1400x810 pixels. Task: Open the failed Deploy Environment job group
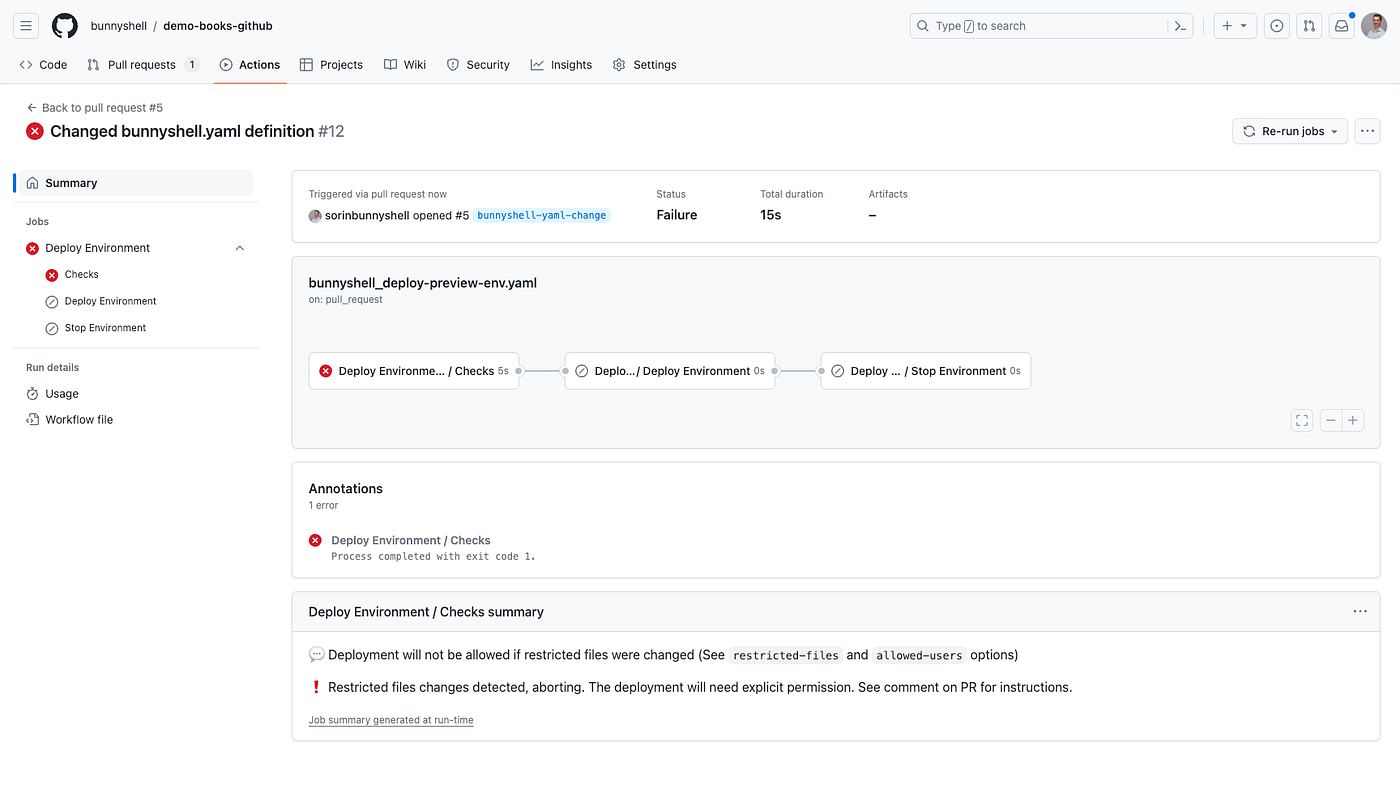[x=97, y=248]
